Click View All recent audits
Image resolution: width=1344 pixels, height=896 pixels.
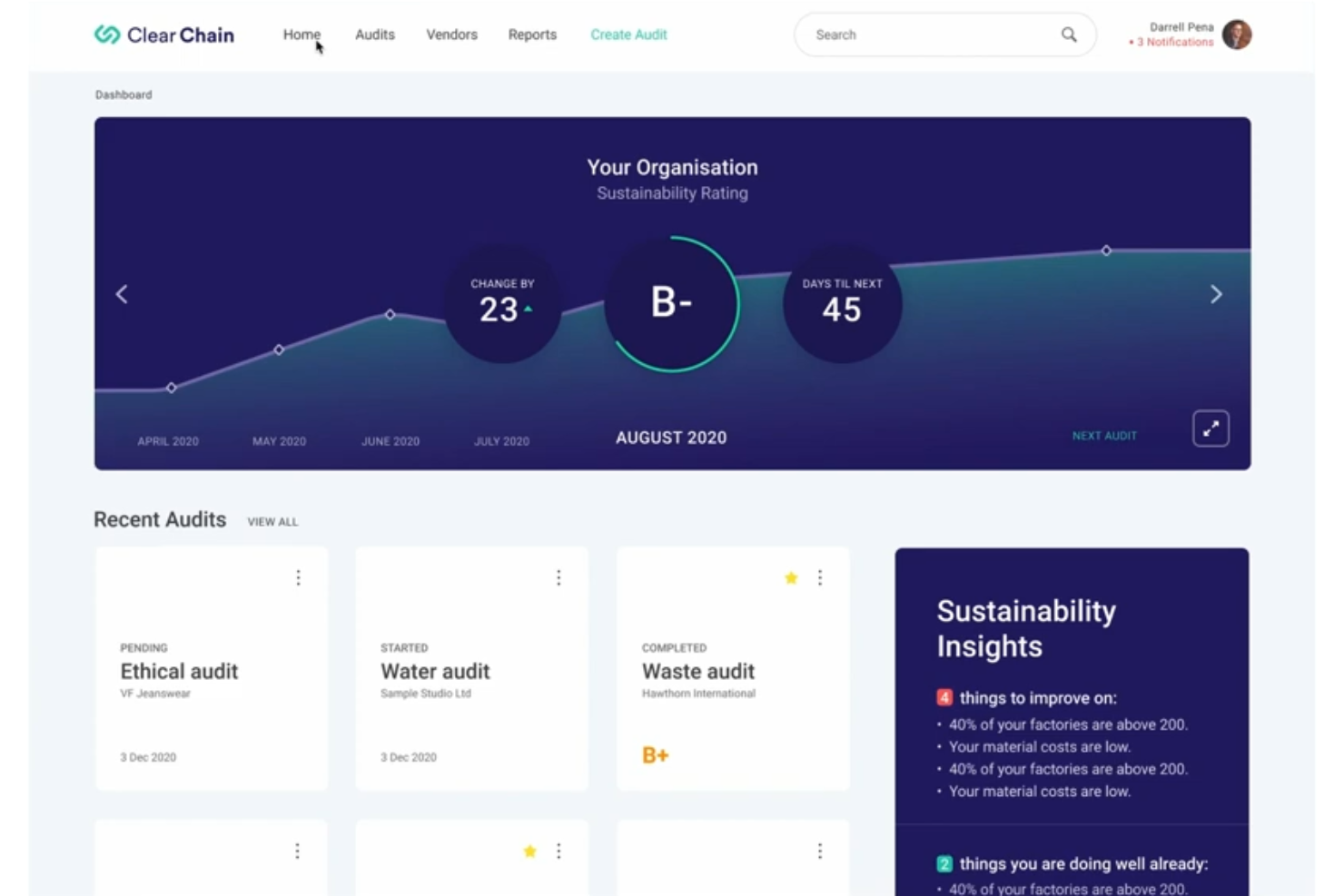click(272, 522)
